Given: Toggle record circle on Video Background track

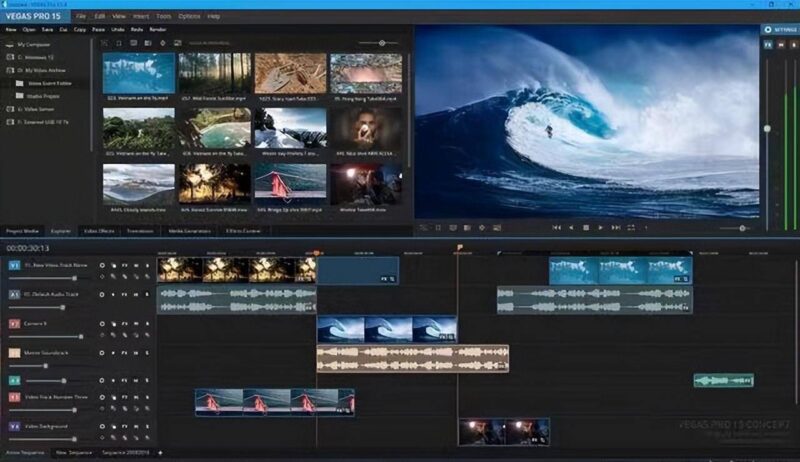Looking at the screenshot, I should [102, 425].
